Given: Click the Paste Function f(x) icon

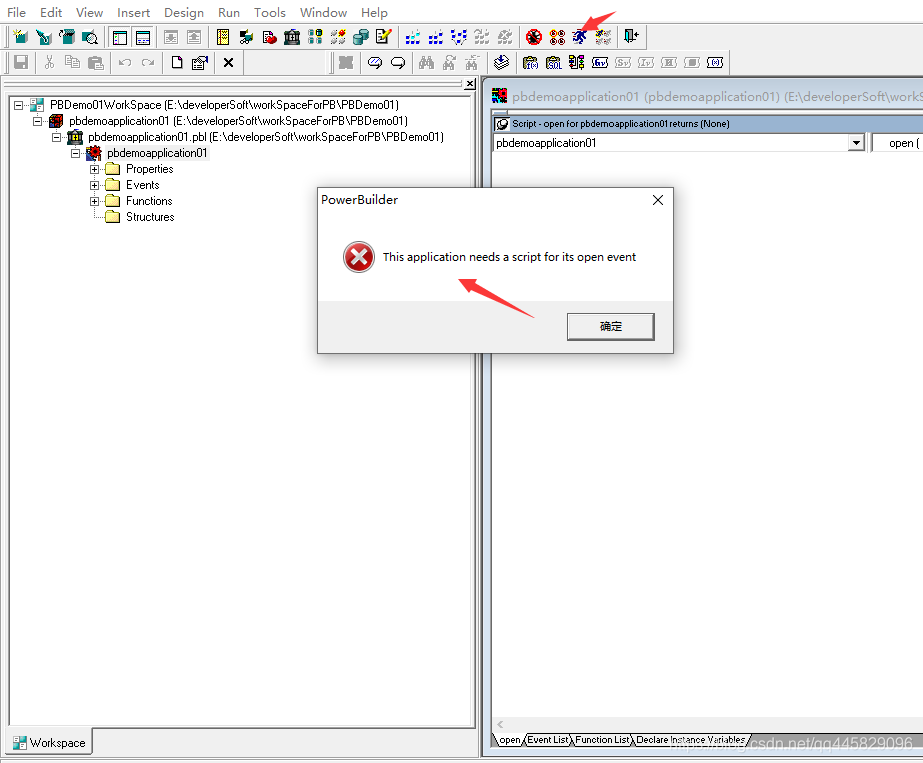Looking at the screenshot, I should 530,62.
